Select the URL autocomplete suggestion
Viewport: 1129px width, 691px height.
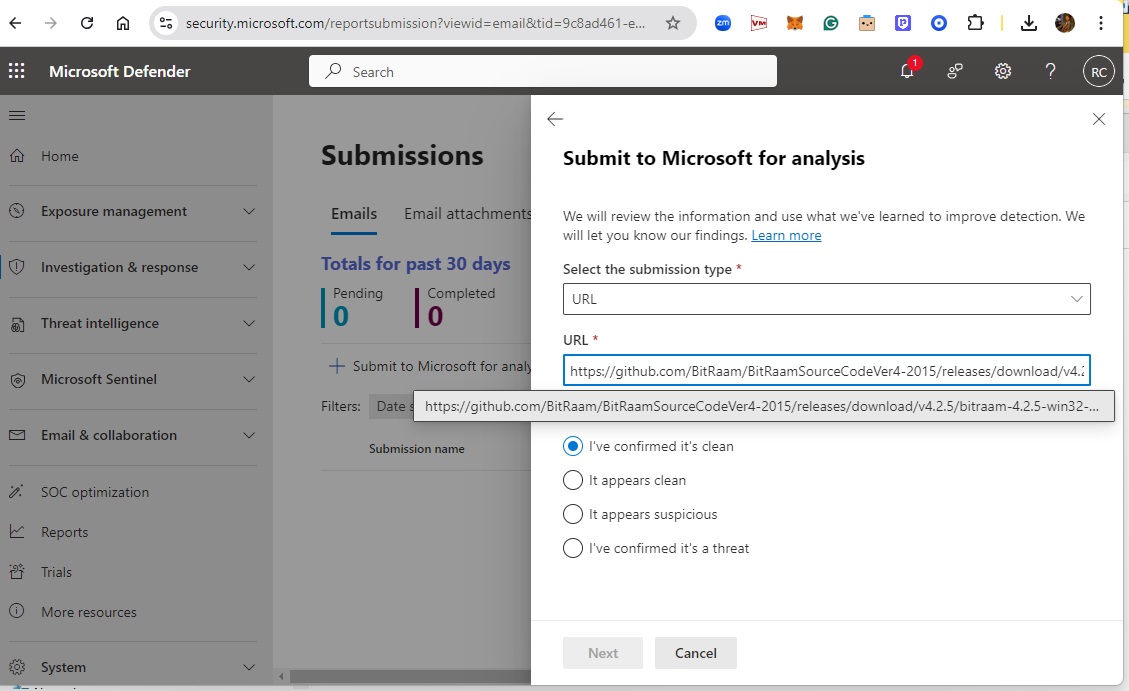click(x=763, y=406)
